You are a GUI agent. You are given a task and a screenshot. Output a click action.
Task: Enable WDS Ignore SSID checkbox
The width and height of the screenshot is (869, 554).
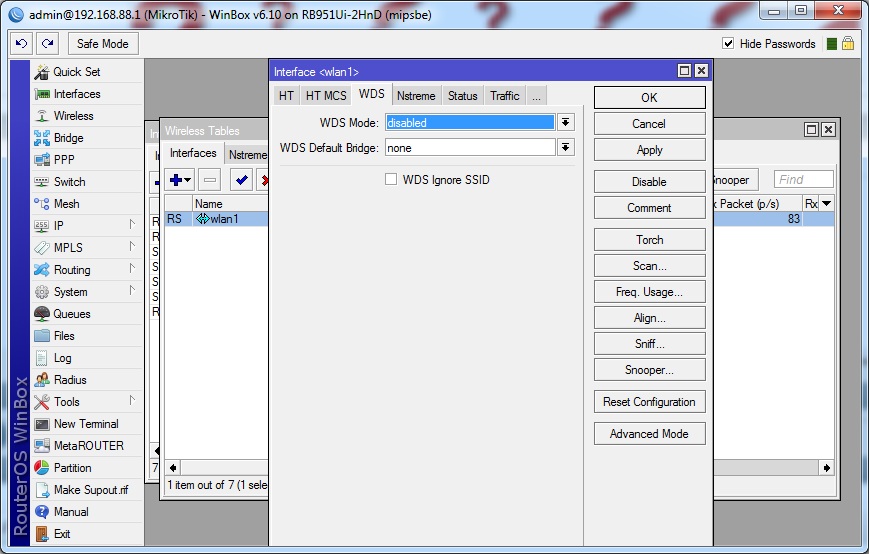pyautogui.click(x=391, y=179)
